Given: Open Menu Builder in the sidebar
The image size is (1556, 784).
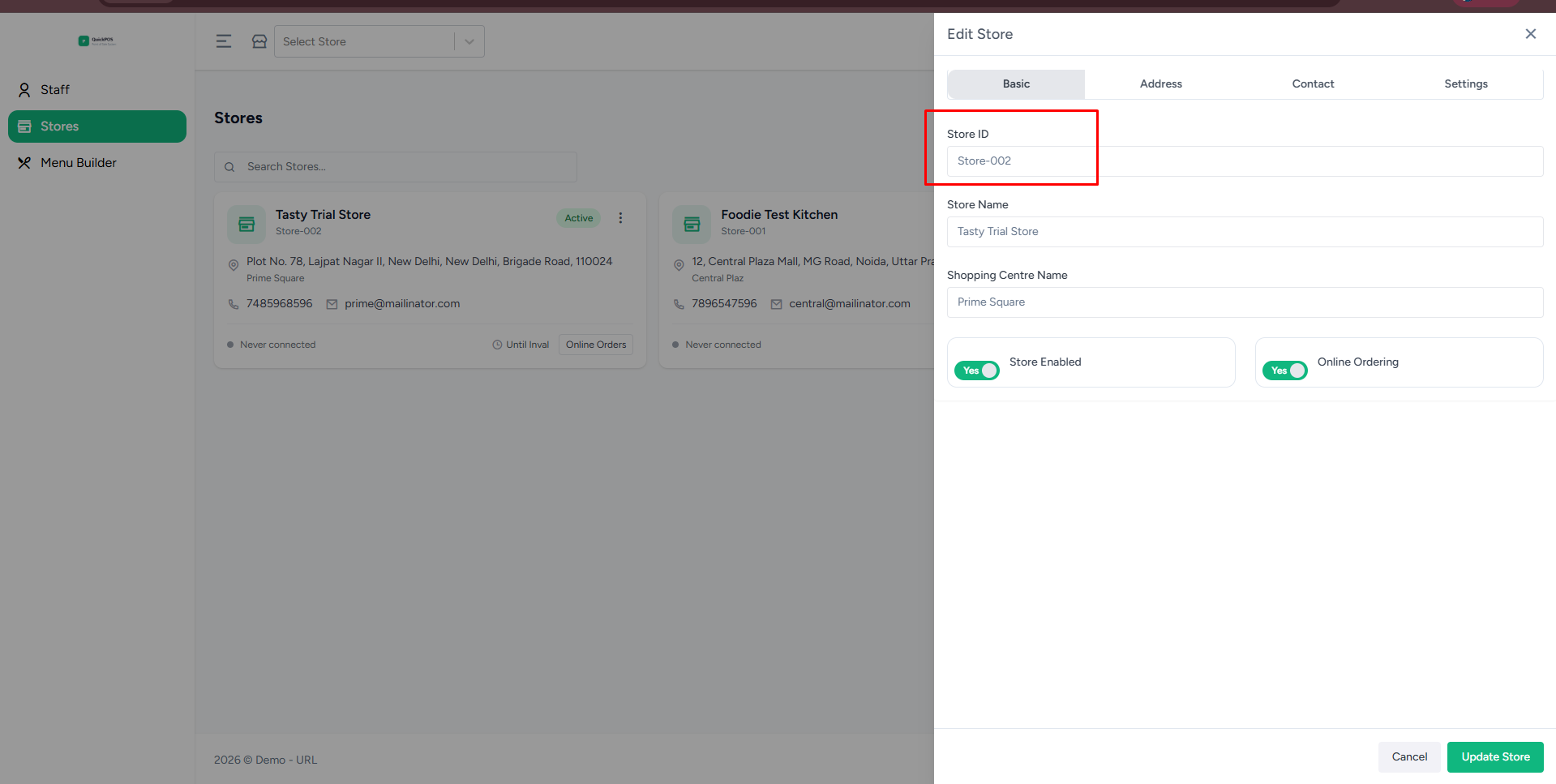Looking at the screenshot, I should pos(79,163).
